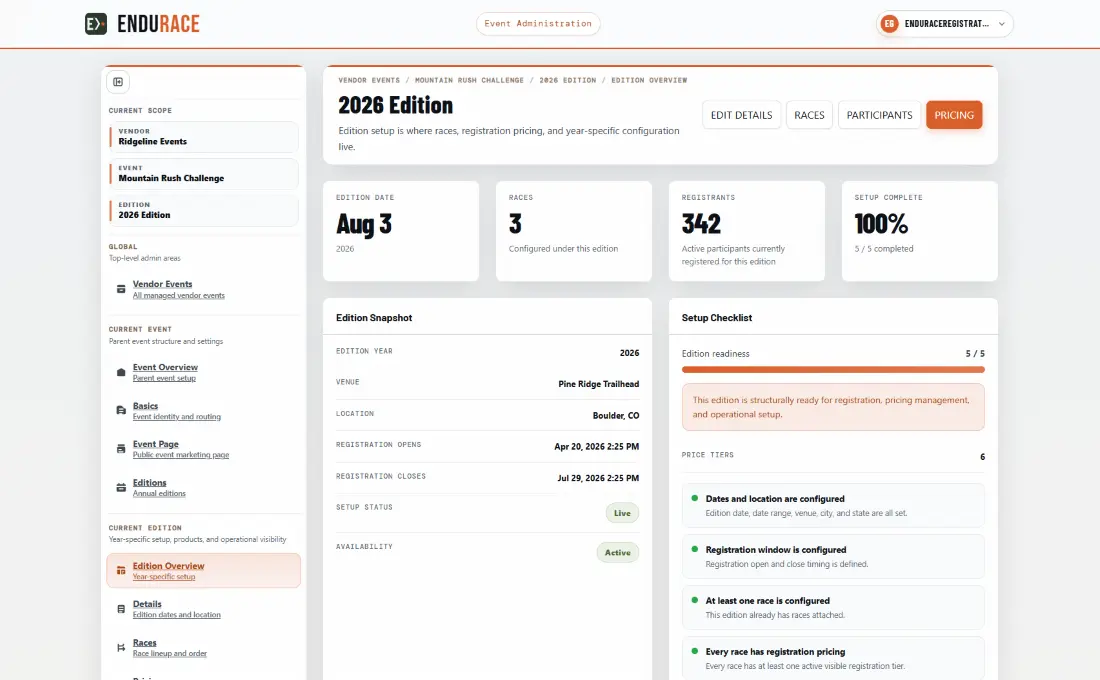Click the Setup Checklist heading

pos(716,318)
